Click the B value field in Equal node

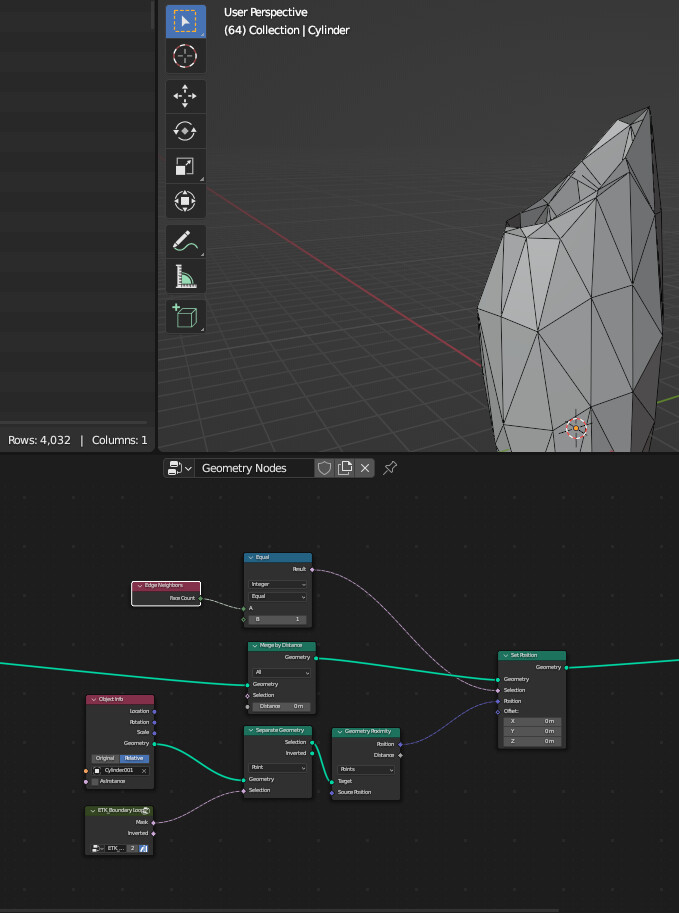(x=277, y=620)
